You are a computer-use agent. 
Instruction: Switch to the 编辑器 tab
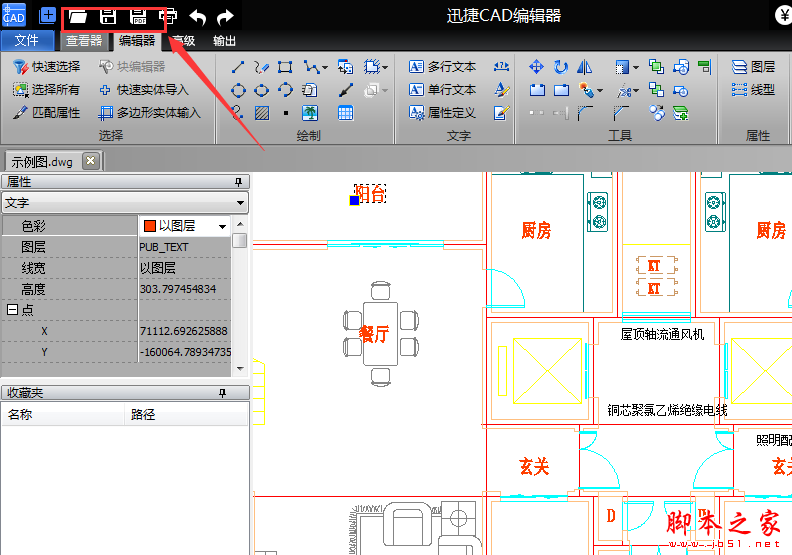point(137,41)
